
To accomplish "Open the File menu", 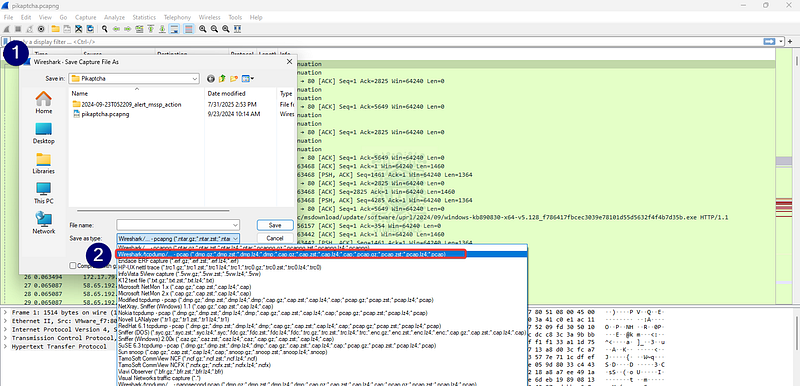I will 8,17.
